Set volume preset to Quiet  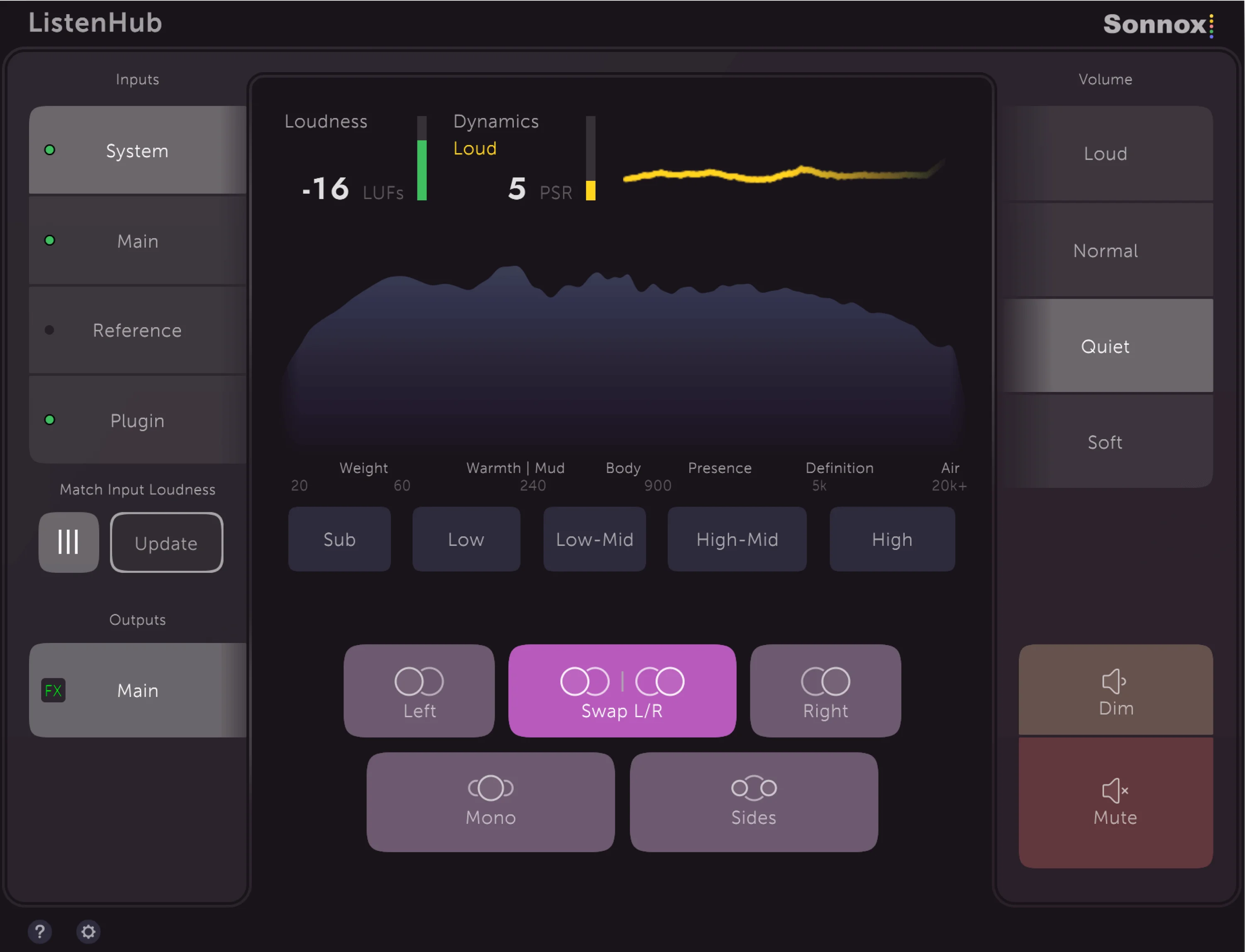point(1106,346)
